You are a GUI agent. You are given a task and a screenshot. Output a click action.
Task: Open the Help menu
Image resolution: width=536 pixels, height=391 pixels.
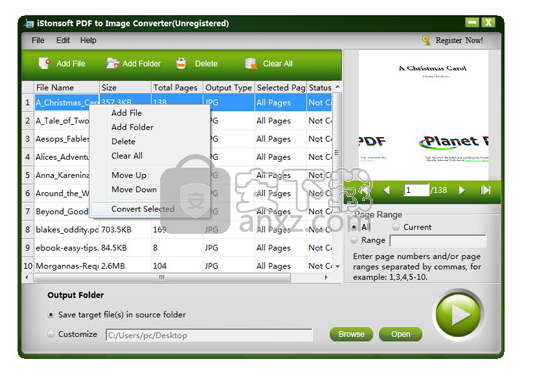tap(88, 40)
